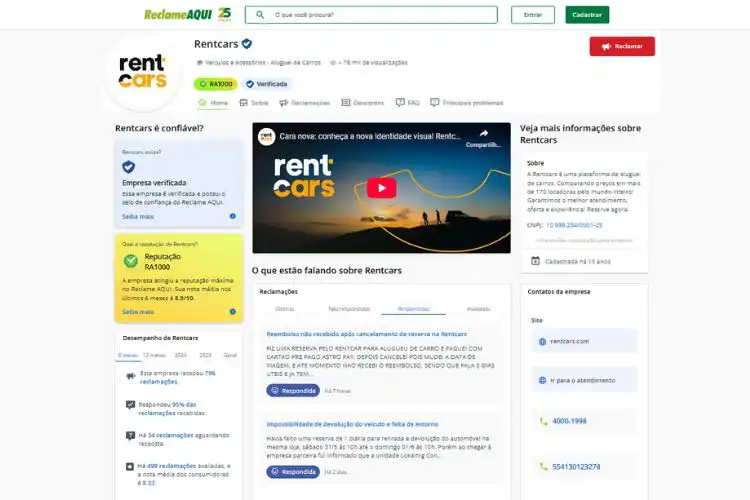Click the eye icon beside visualizações count
The height and width of the screenshot is (500, 750).
tap(333, 63)
